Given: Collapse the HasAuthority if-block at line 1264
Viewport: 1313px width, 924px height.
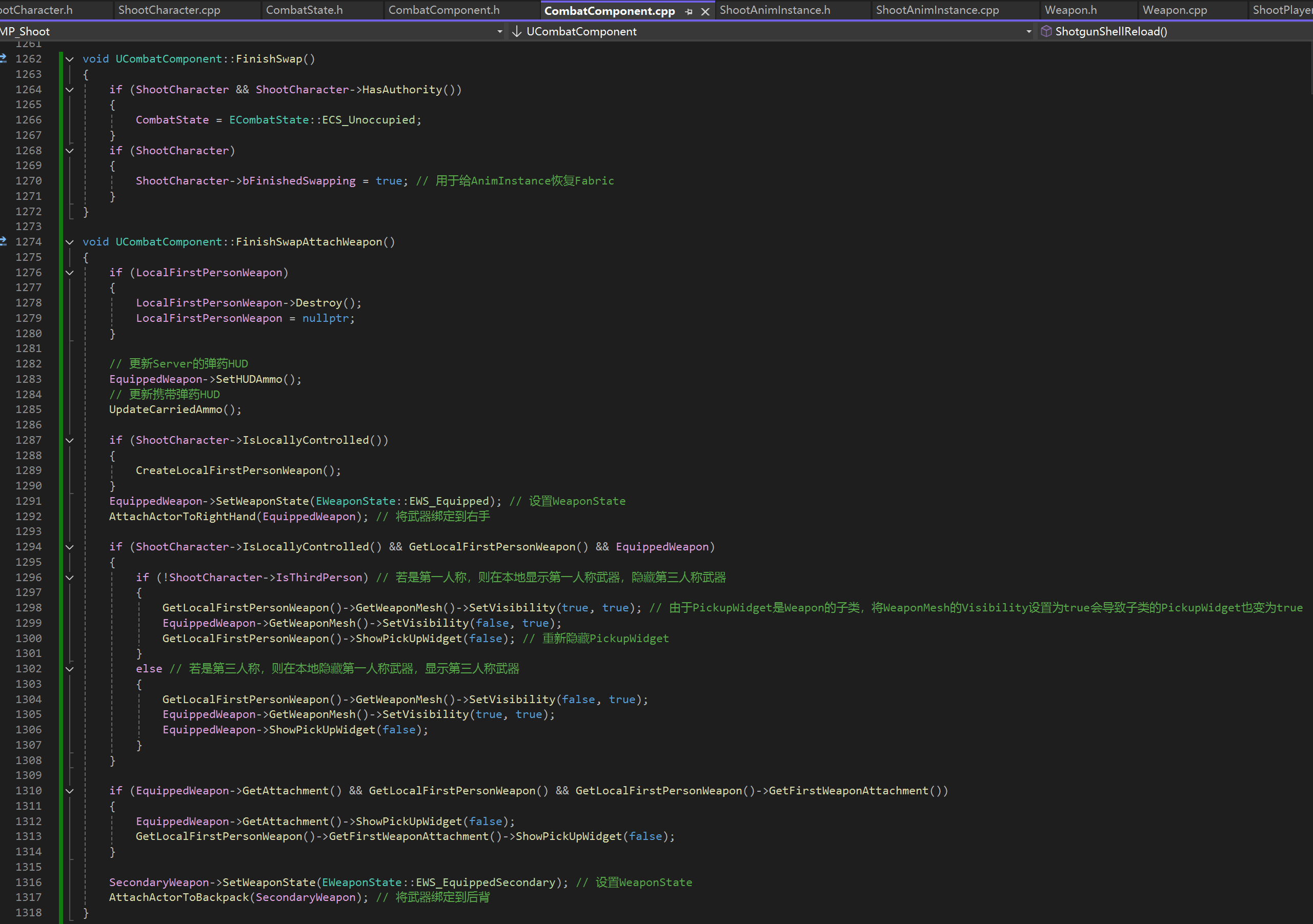Looking at the screenshot, I should pyautogui.click(x=70, y=90).
